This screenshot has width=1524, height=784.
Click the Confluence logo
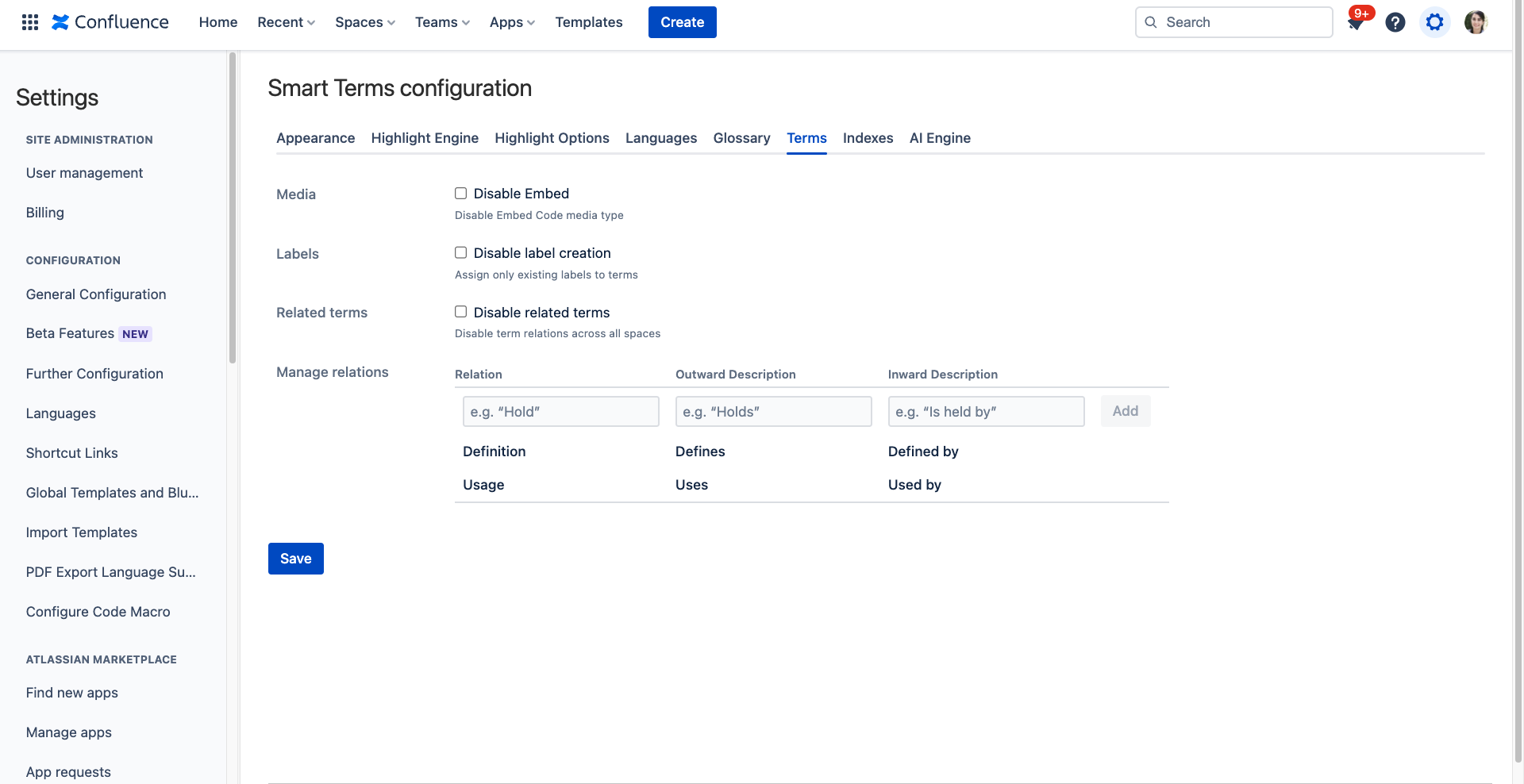coord(110,21)
